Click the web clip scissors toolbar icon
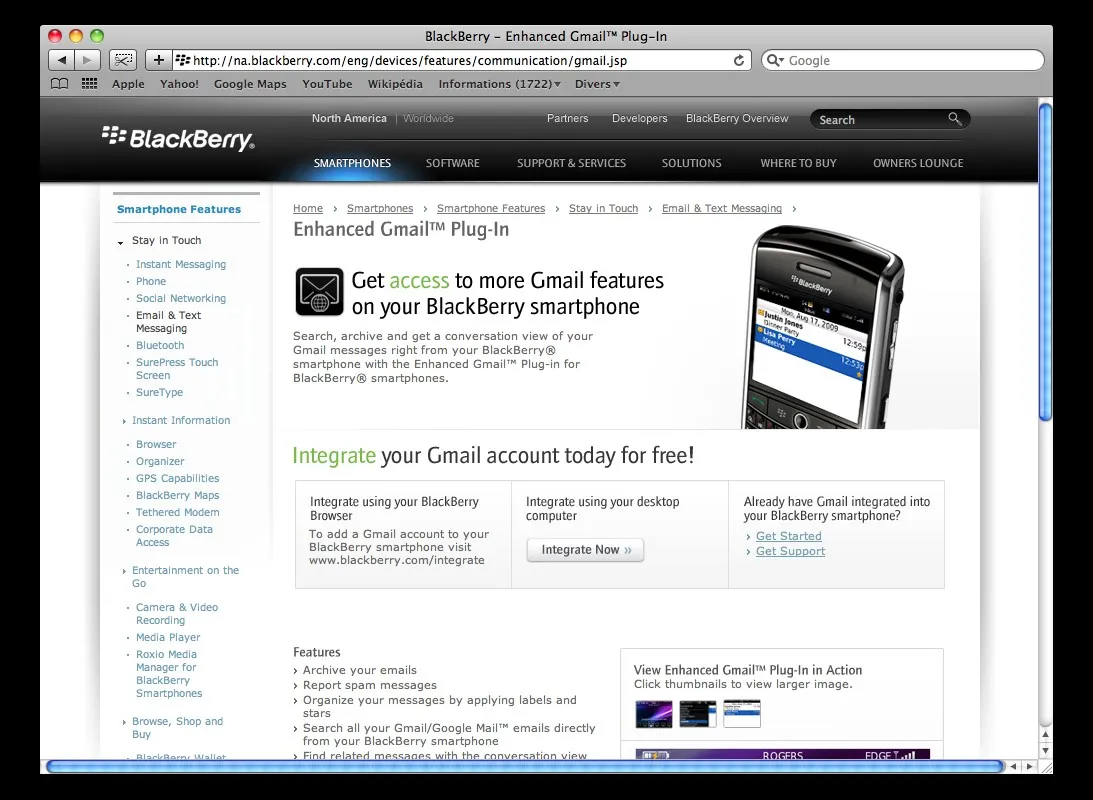The height and width of the screenshot is (800, 1093). [x=123, y=60]
